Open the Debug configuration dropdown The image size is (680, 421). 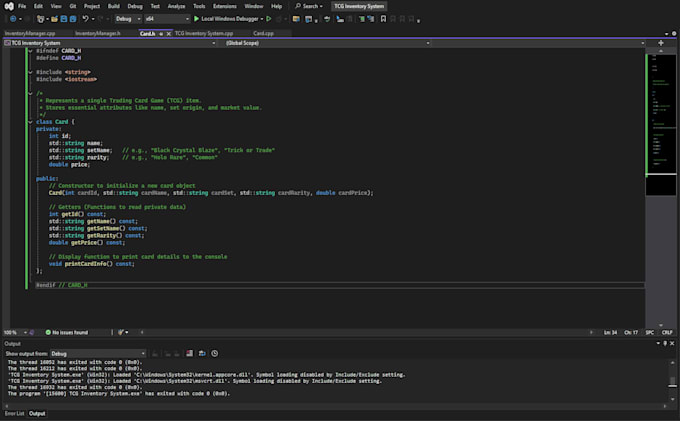click(x=128, y=19)
